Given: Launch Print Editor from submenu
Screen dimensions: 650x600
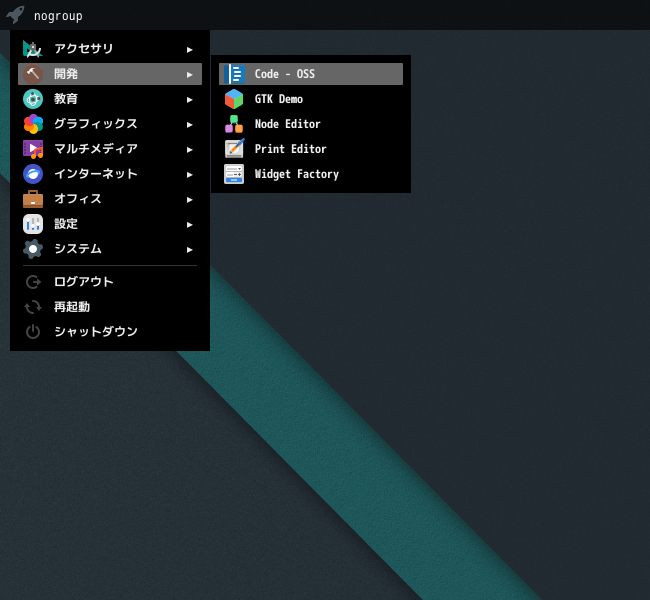Looking at the screenshot, I should [311, 149].
